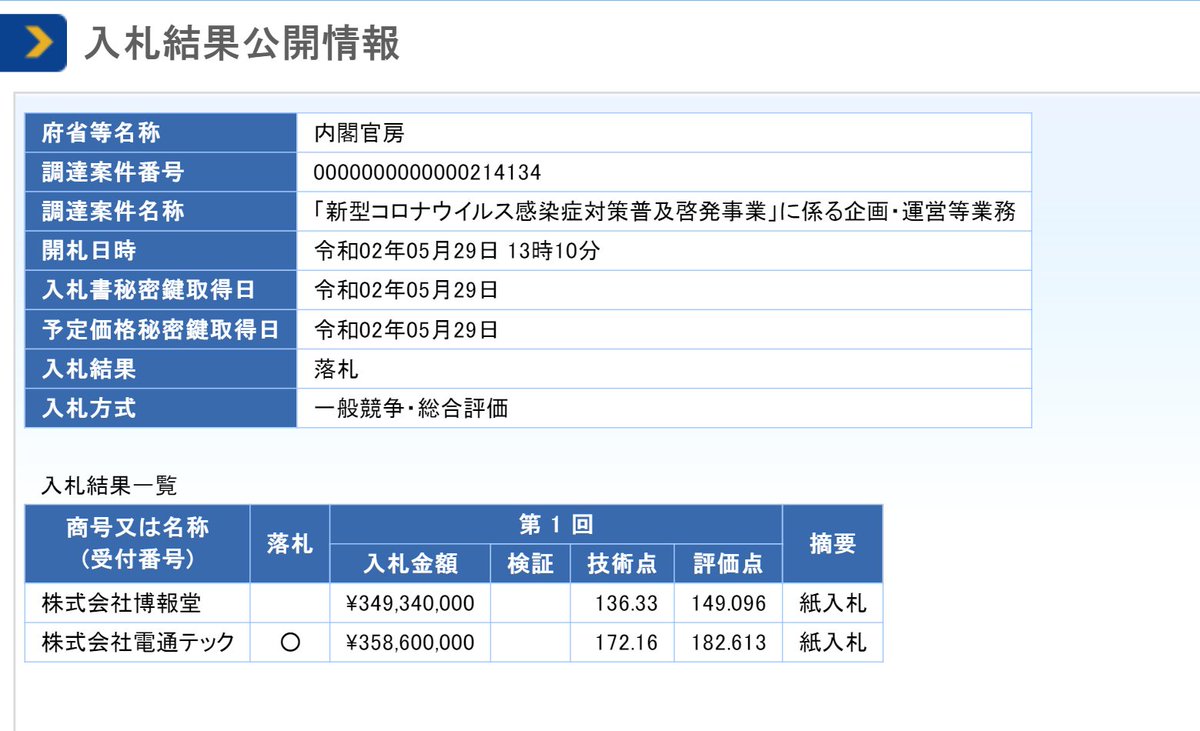Select the 株式会社電通テック row name

pos(138,642)
